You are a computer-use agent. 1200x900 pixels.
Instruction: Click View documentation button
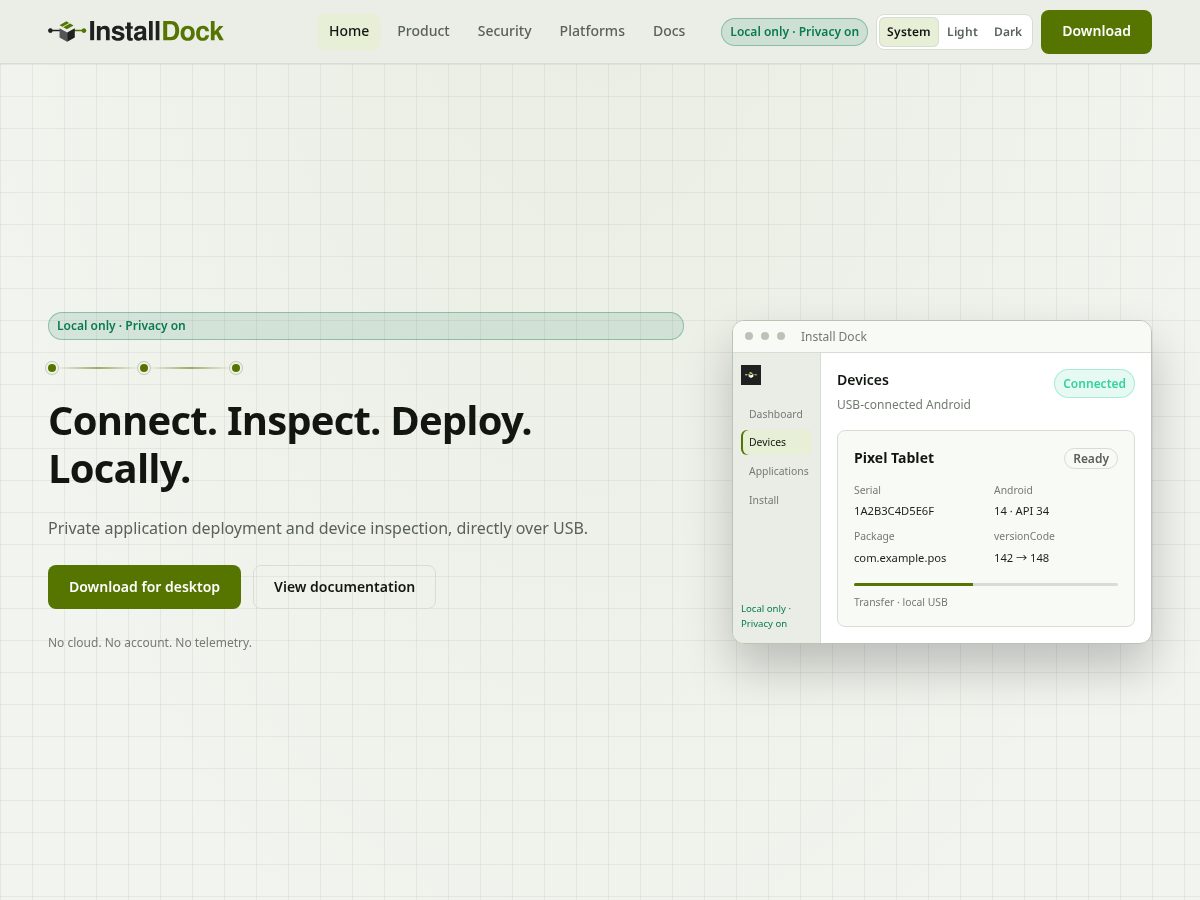344,587
